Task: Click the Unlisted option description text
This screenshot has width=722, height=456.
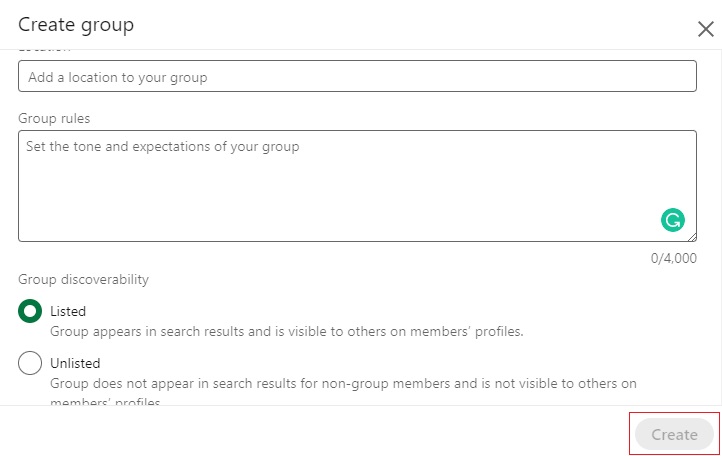Action: click(343, 383)
